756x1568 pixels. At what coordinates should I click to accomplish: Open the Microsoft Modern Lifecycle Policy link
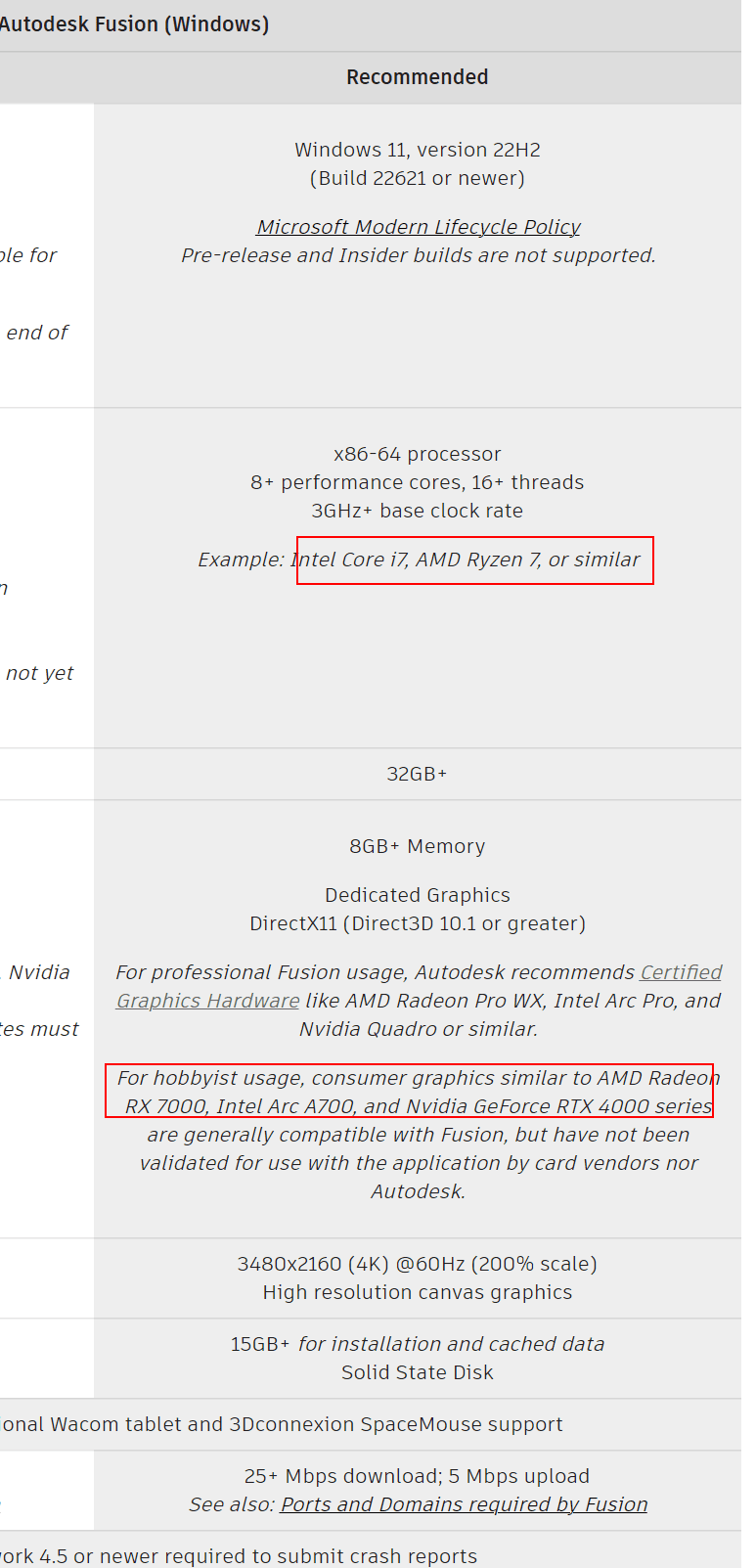coord(418,227)
